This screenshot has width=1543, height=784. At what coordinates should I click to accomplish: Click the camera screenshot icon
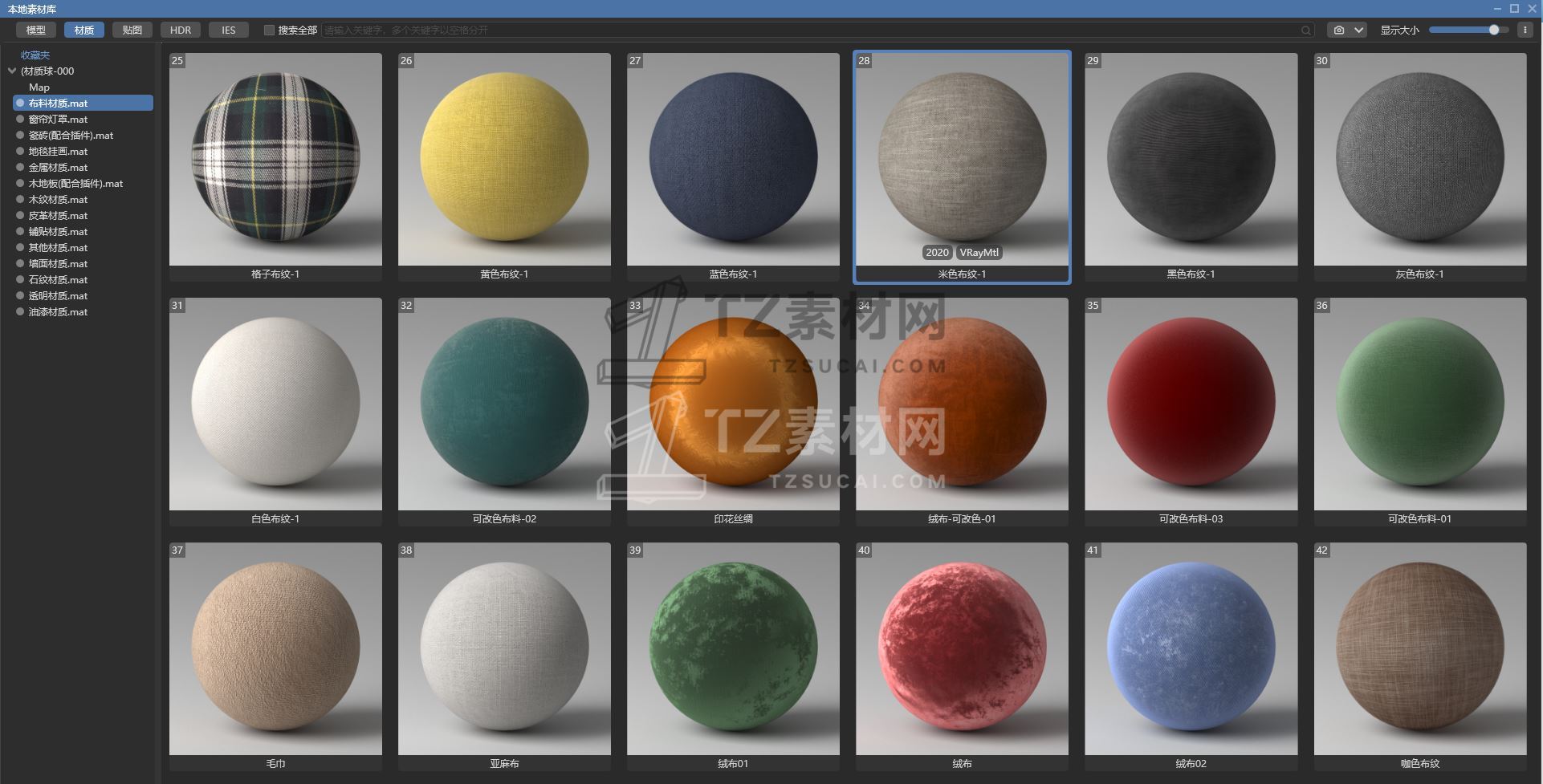pyautogui.click(x=1338, y=30)
